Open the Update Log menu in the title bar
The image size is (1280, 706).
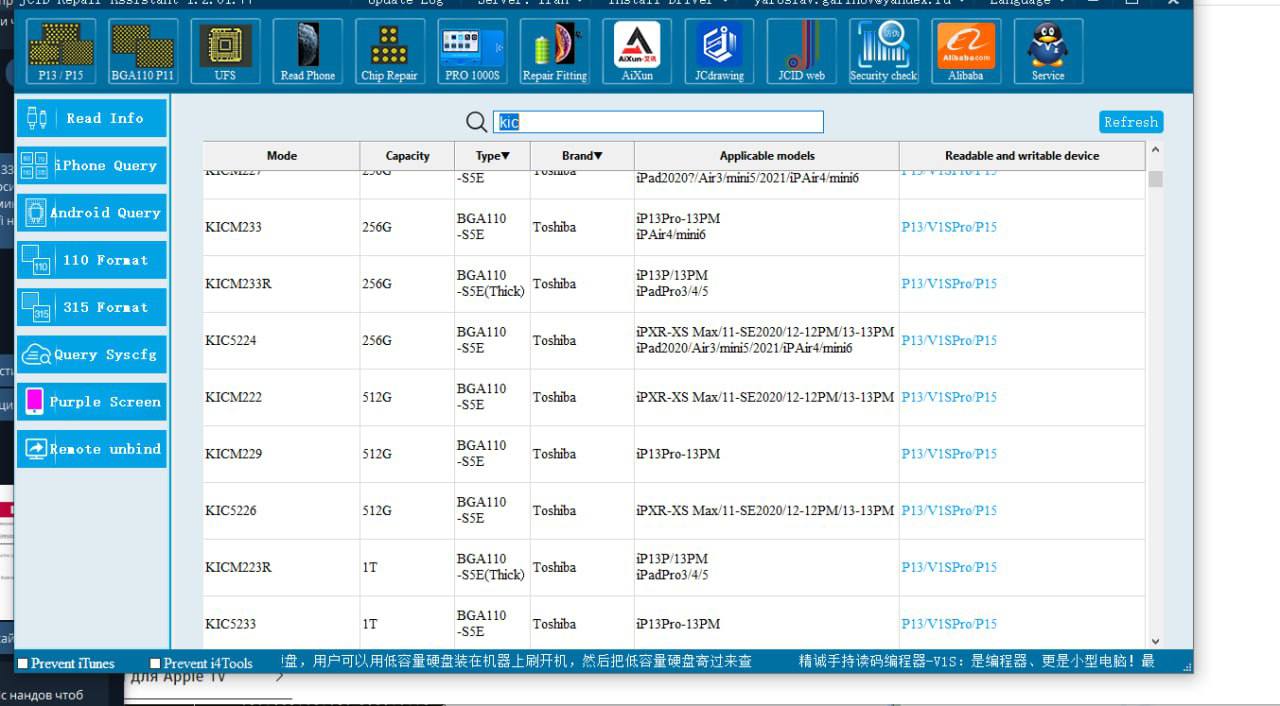pyautogui.click(x=405, y=3)
